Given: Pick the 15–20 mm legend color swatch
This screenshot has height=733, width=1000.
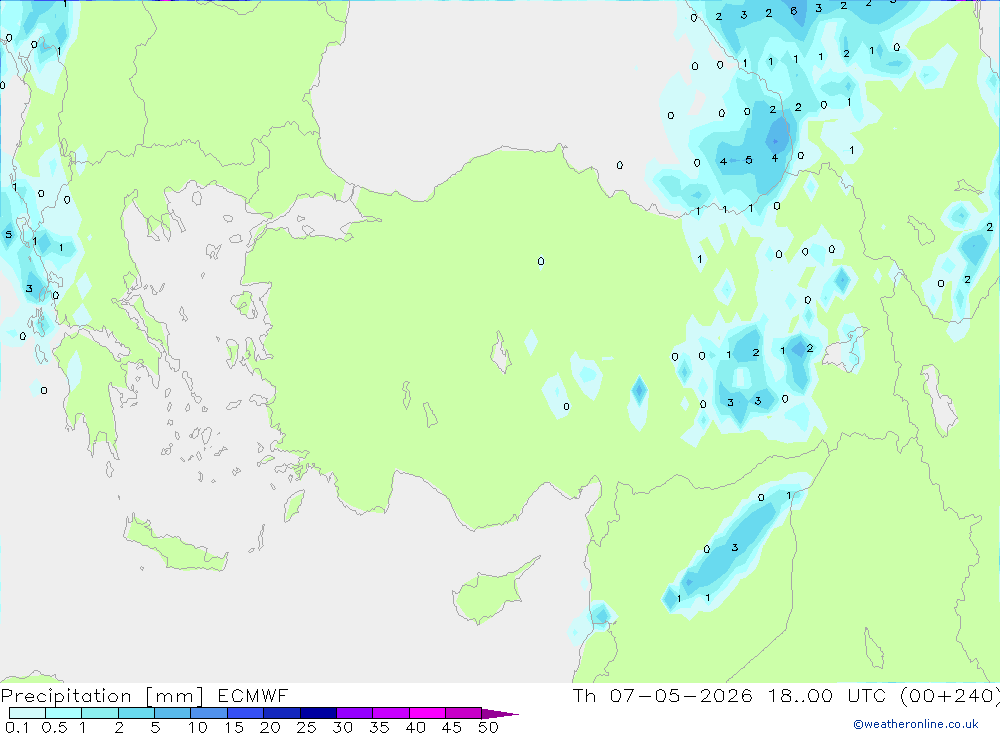Looking at the screenshot, I should click(245, 713).
